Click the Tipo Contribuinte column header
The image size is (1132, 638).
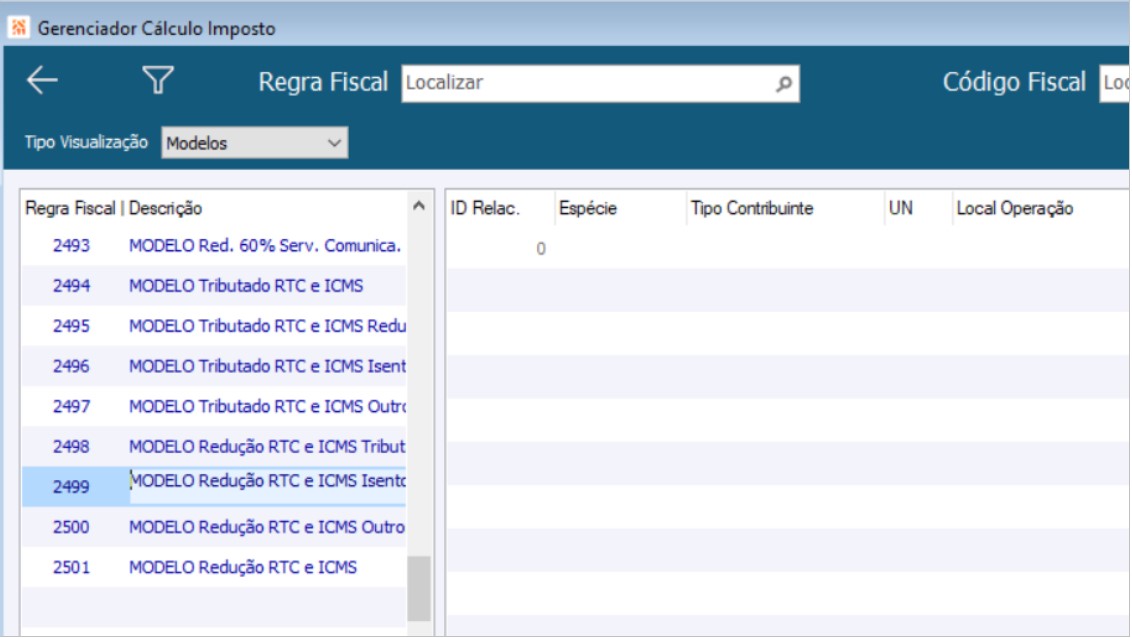point(752,209)
